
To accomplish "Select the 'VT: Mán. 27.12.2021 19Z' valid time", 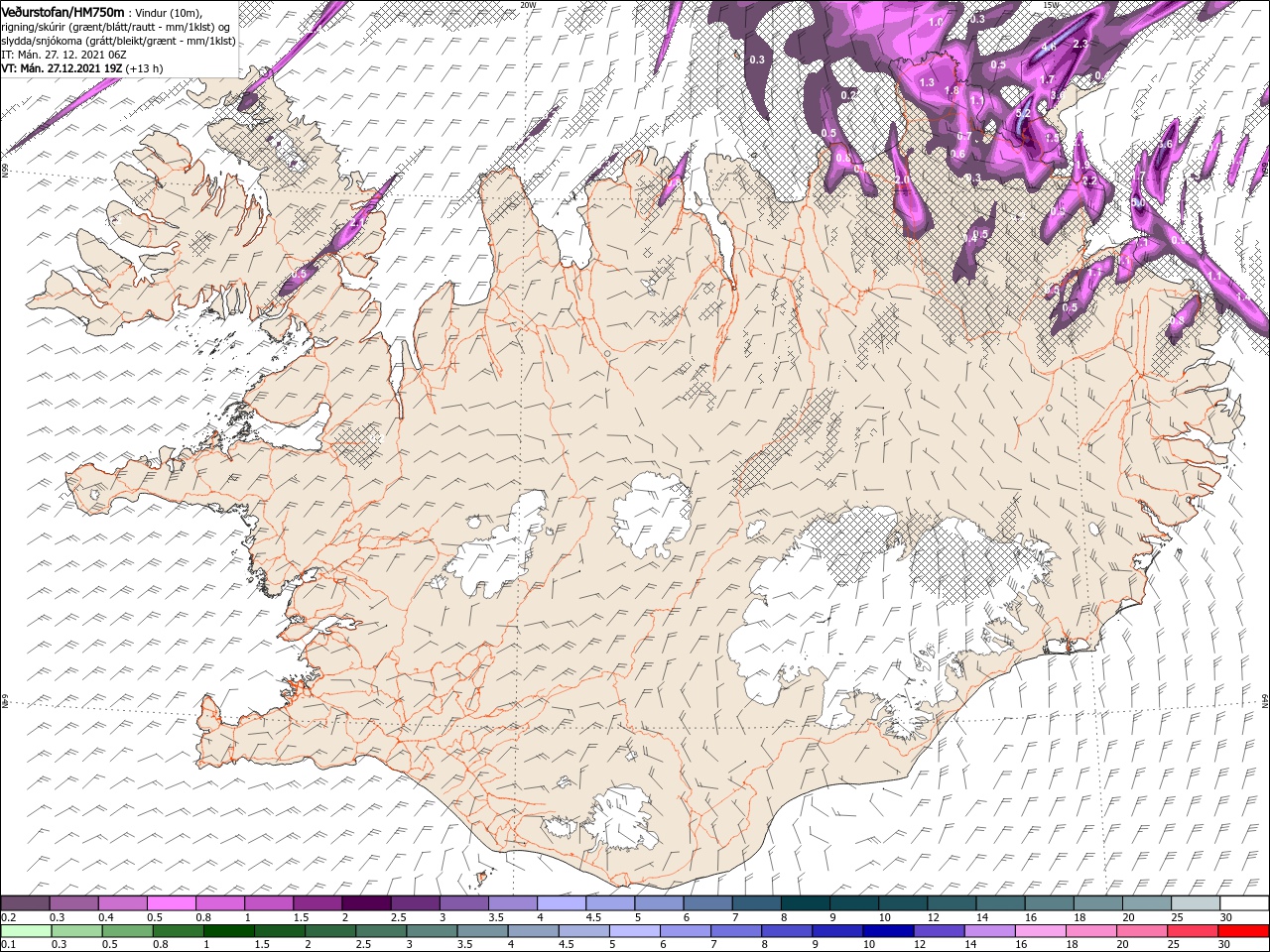I will (62, 68).
